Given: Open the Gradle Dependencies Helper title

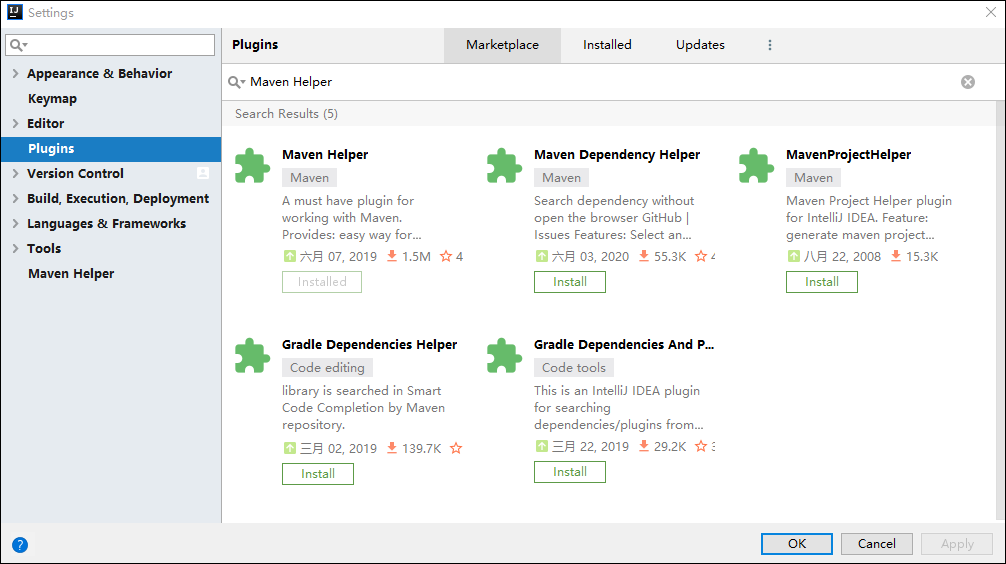Looking at the screenshot, I should tap(369, 345).
